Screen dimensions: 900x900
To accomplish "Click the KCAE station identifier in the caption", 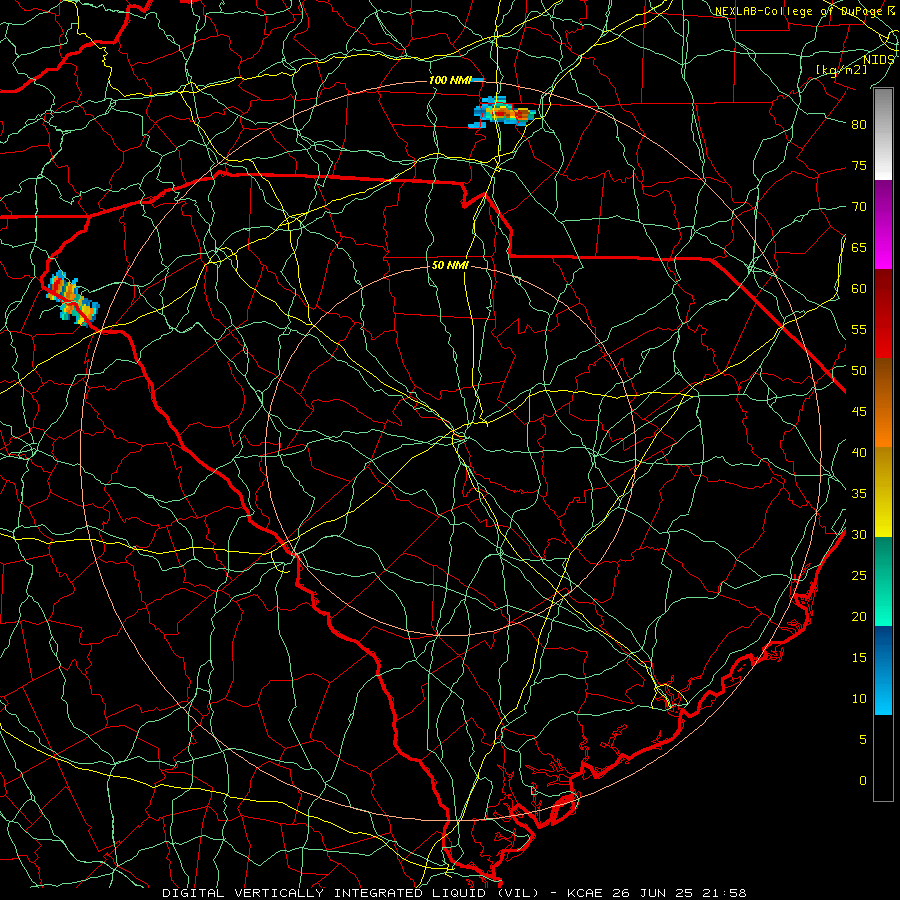I will [x=585, y=893].
